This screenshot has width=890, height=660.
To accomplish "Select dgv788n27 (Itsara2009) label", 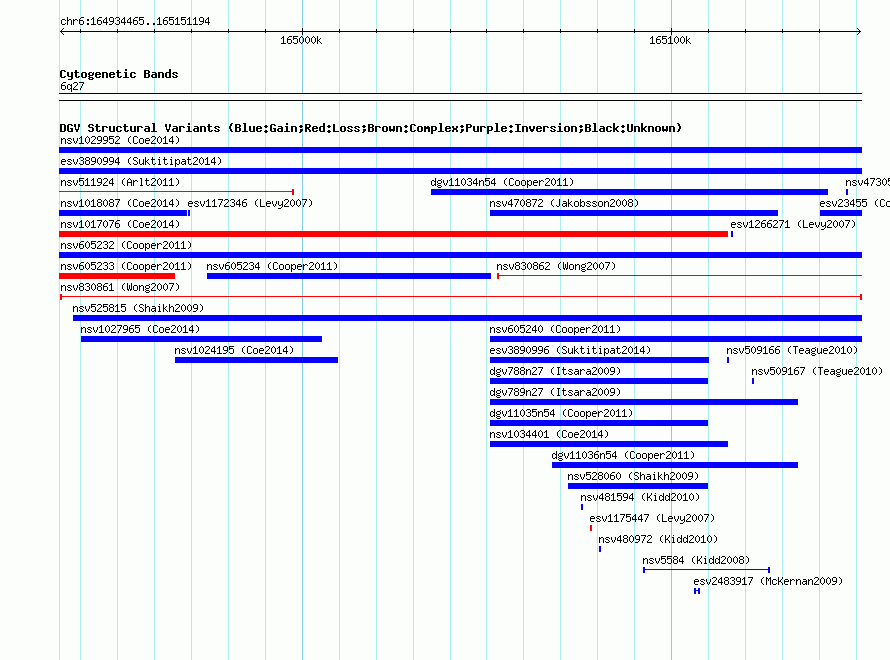I will click(x=555, y=371).
